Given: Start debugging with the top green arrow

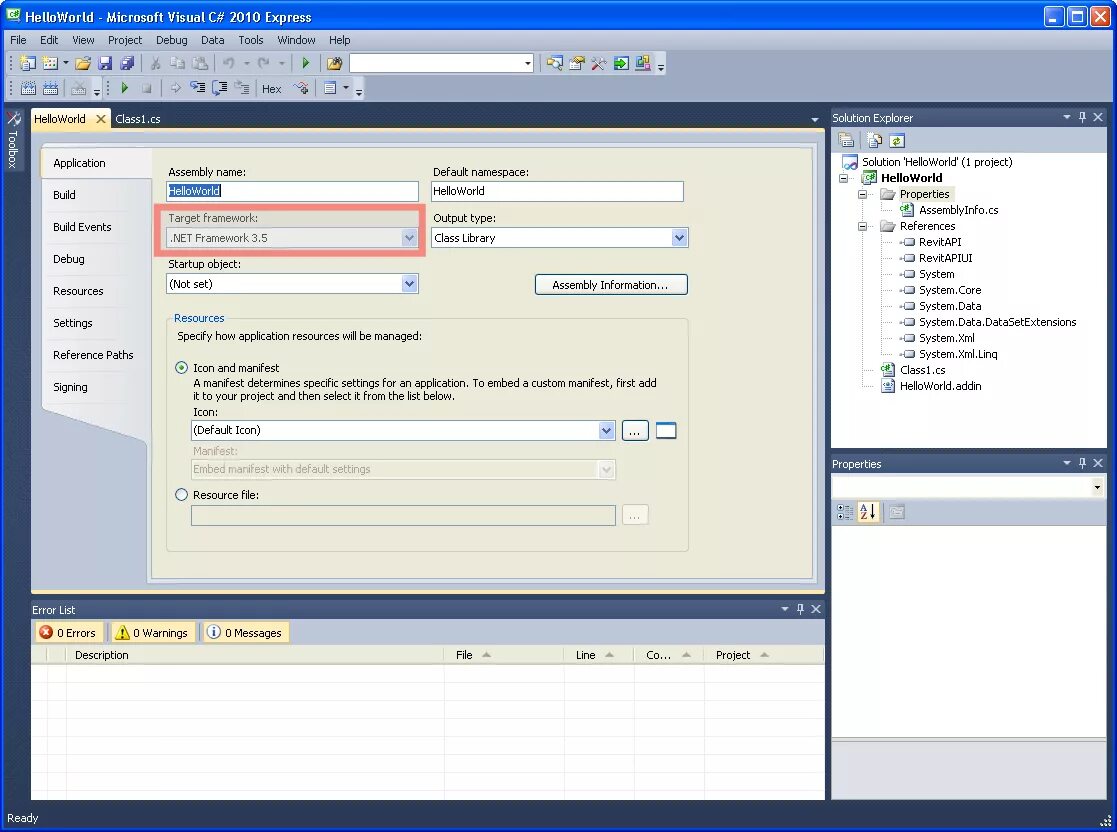Looking at the screenshot, I should pos(306,63).
